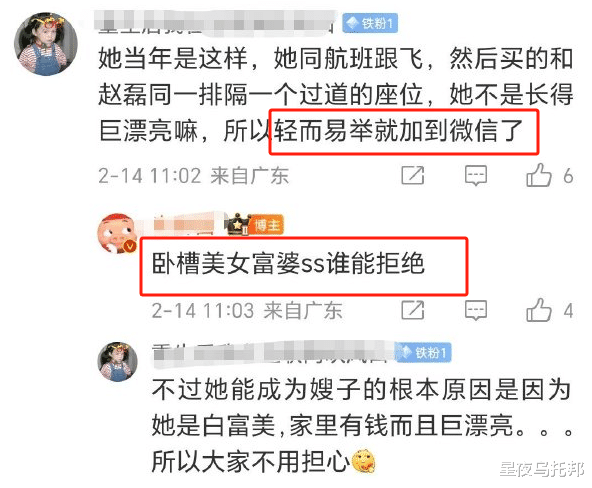Open the third commenter's small avatar
Viewport: 592px width, 488px height.
pyautogui.click(x=117, y=362)
